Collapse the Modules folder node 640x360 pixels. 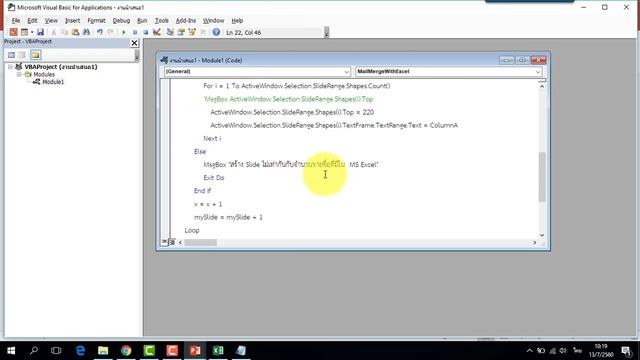[19, 74]
